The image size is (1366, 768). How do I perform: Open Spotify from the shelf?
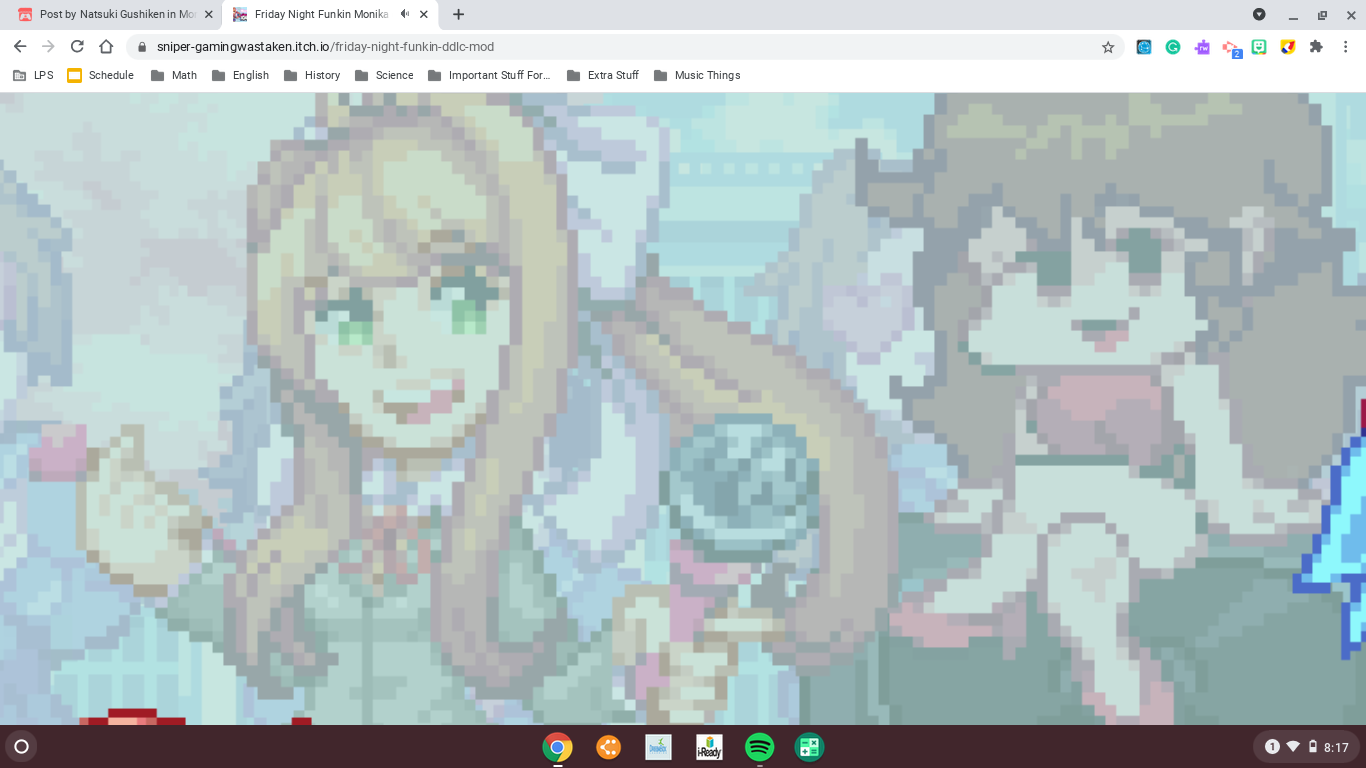(759, 747)
